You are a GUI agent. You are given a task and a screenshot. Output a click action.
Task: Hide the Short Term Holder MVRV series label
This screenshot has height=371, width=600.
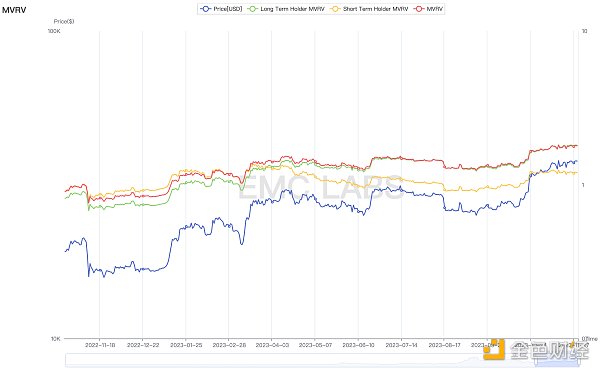[x=375, y=8]
